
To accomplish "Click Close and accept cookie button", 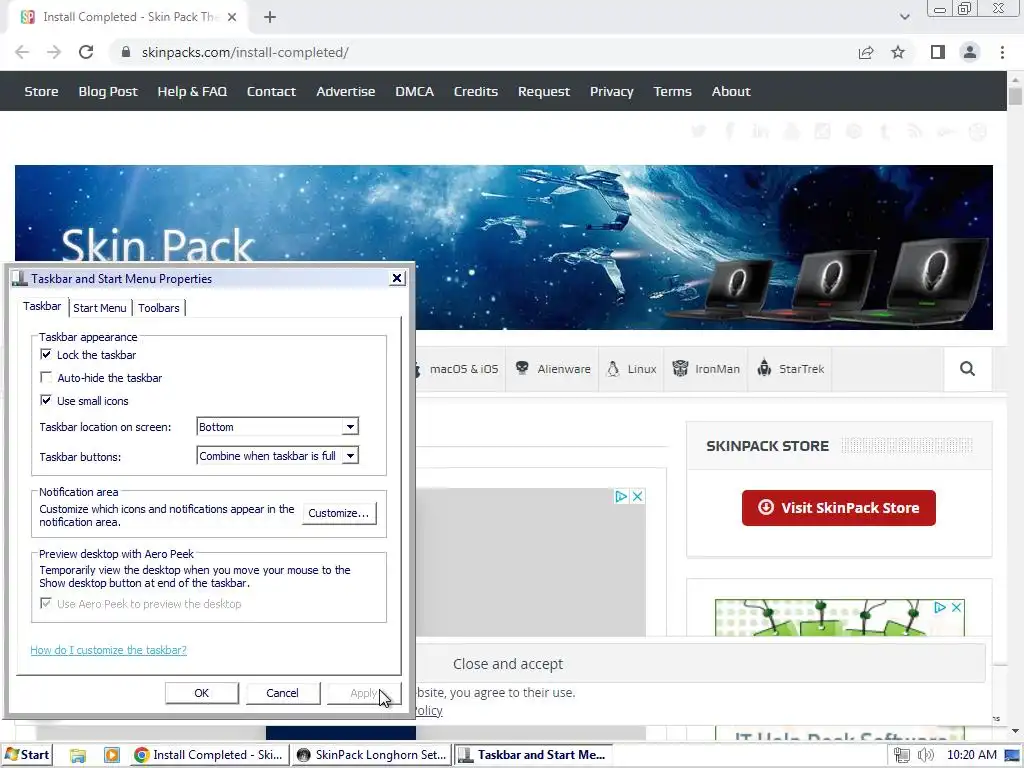I will 508,664.
